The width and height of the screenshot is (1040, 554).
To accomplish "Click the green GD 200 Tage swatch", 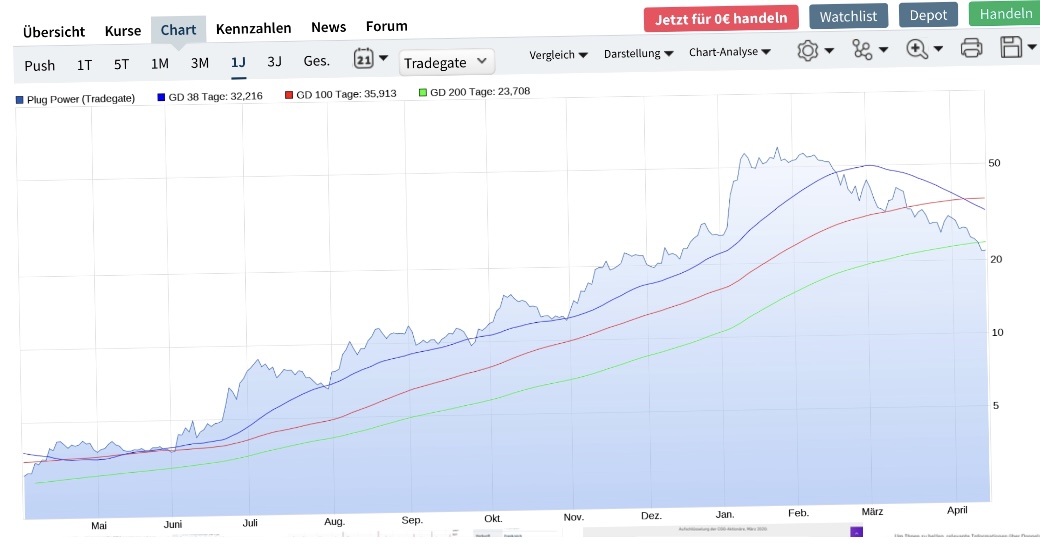I will pos(422,92).
